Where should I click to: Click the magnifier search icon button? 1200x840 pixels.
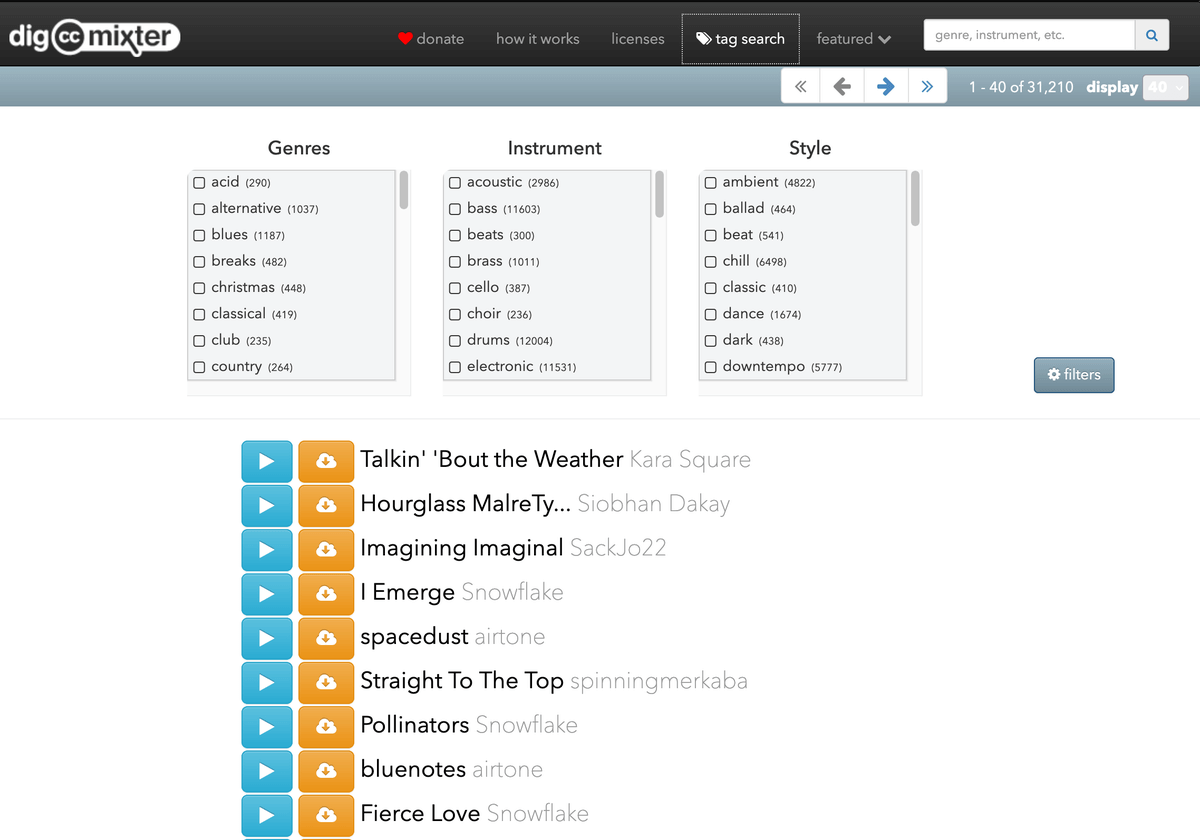click(1150, 35)
